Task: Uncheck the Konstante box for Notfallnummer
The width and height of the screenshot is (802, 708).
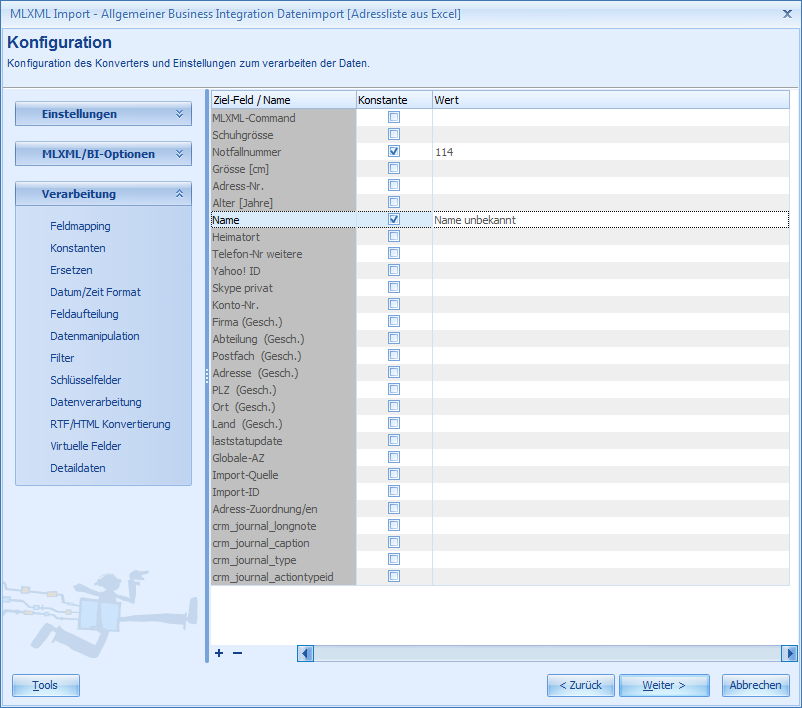Action: click(x=393, y=152)
